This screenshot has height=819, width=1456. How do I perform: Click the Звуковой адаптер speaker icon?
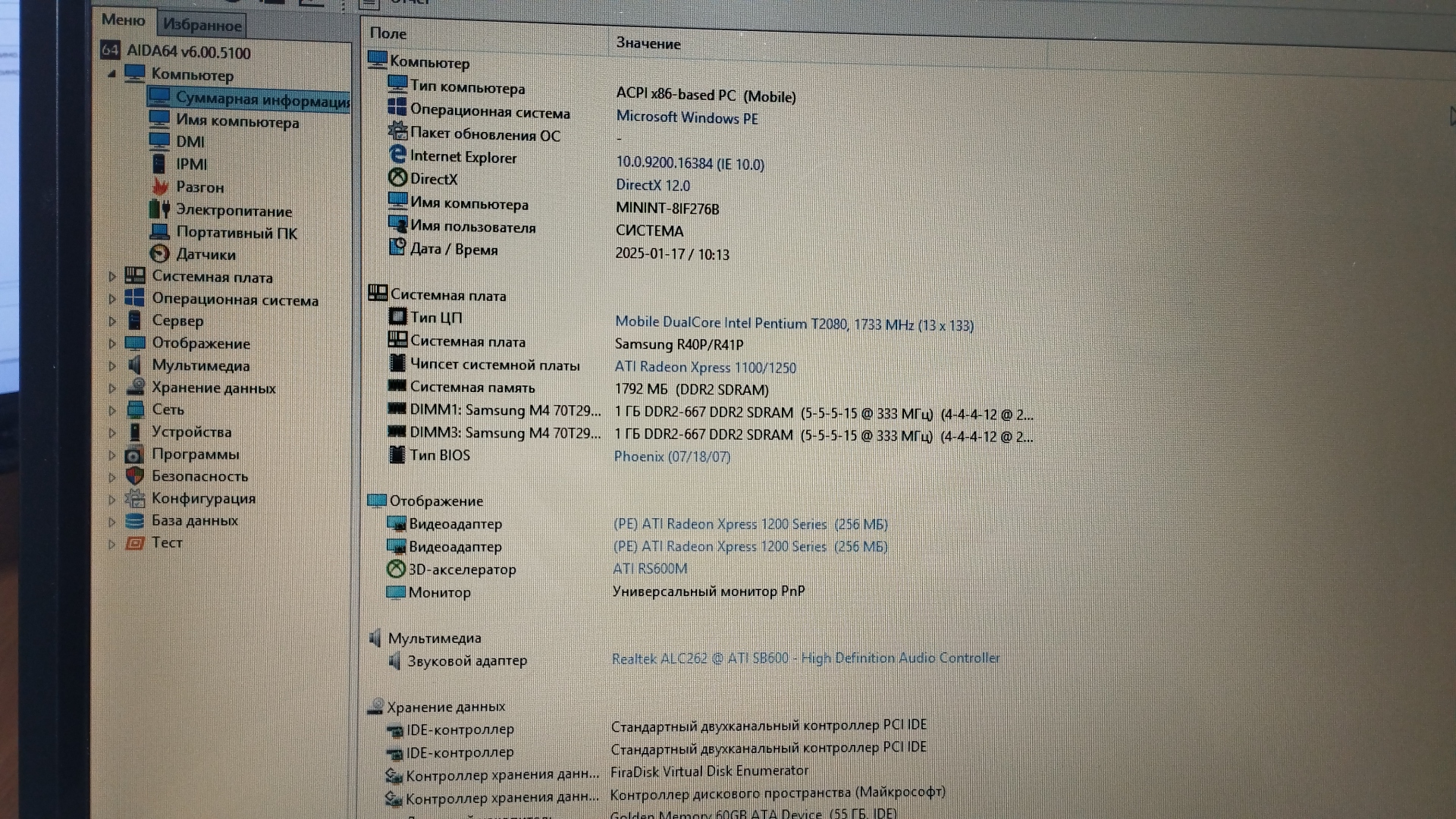click(394, 660)
